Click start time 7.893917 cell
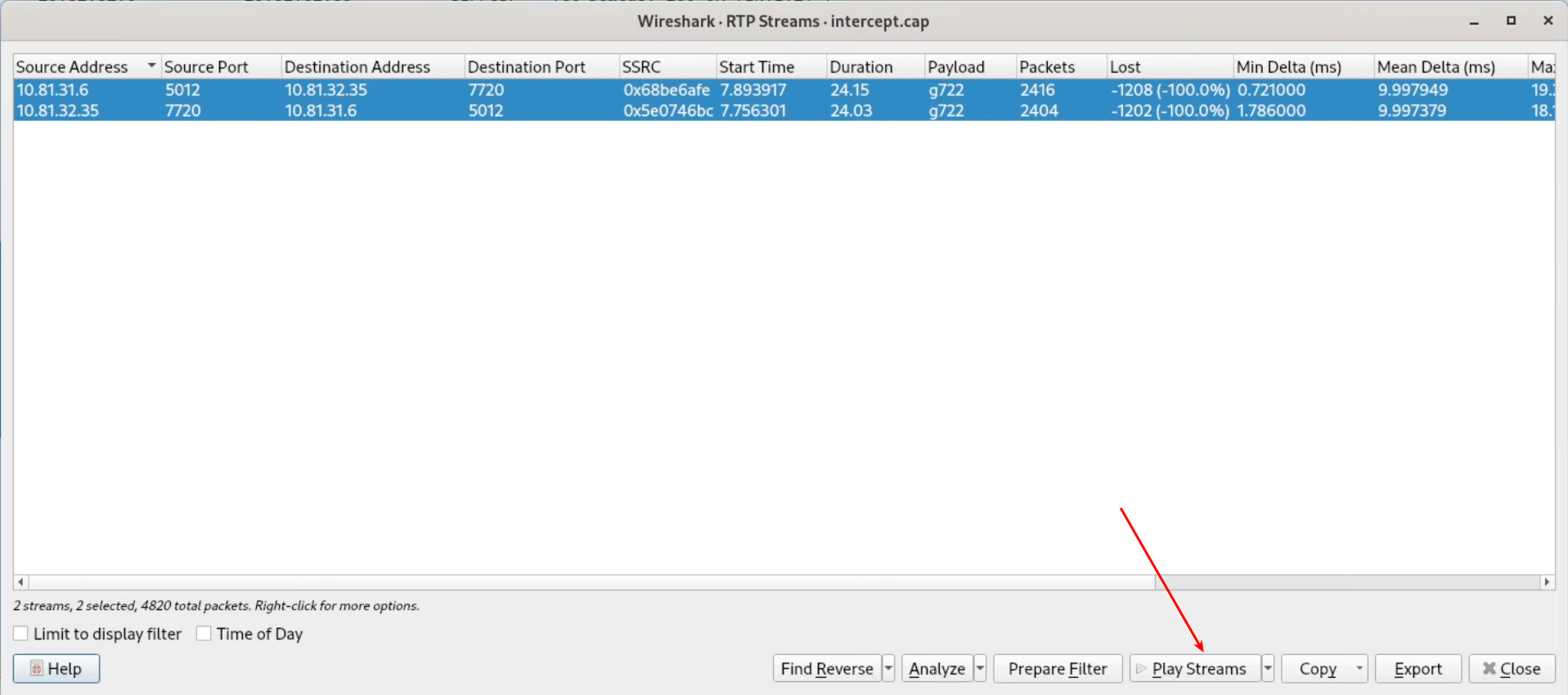Image resolution: width=1568 pixels, height=695 pixels. [x=753, y=90]
